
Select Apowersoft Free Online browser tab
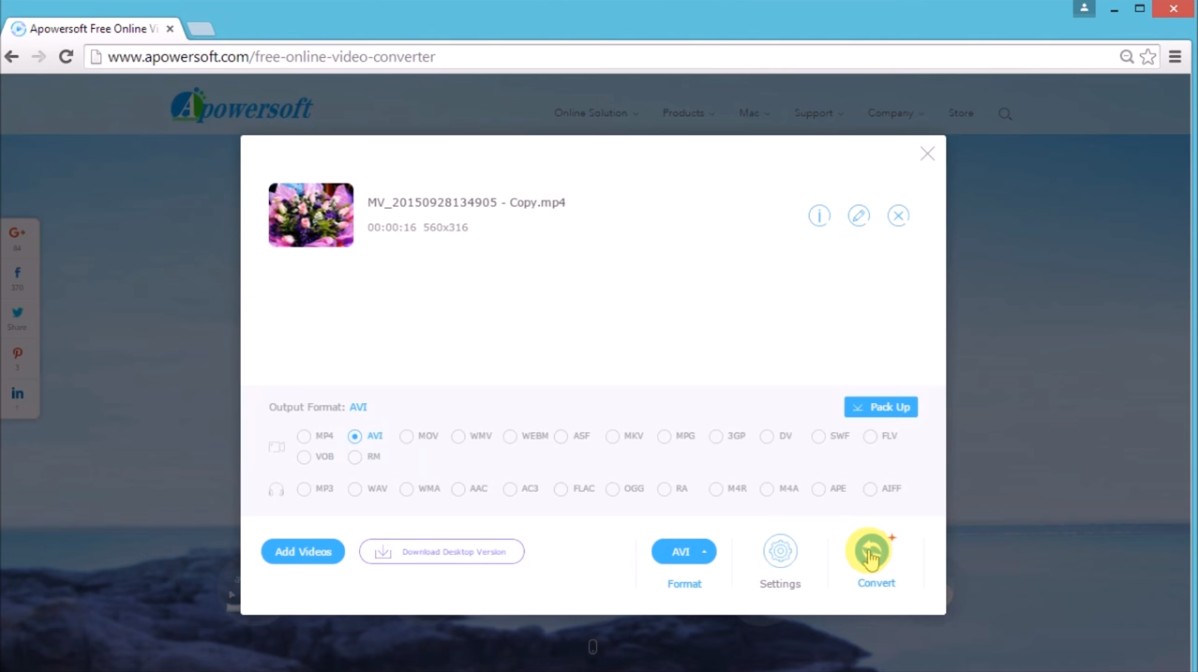tap(92, 29)
